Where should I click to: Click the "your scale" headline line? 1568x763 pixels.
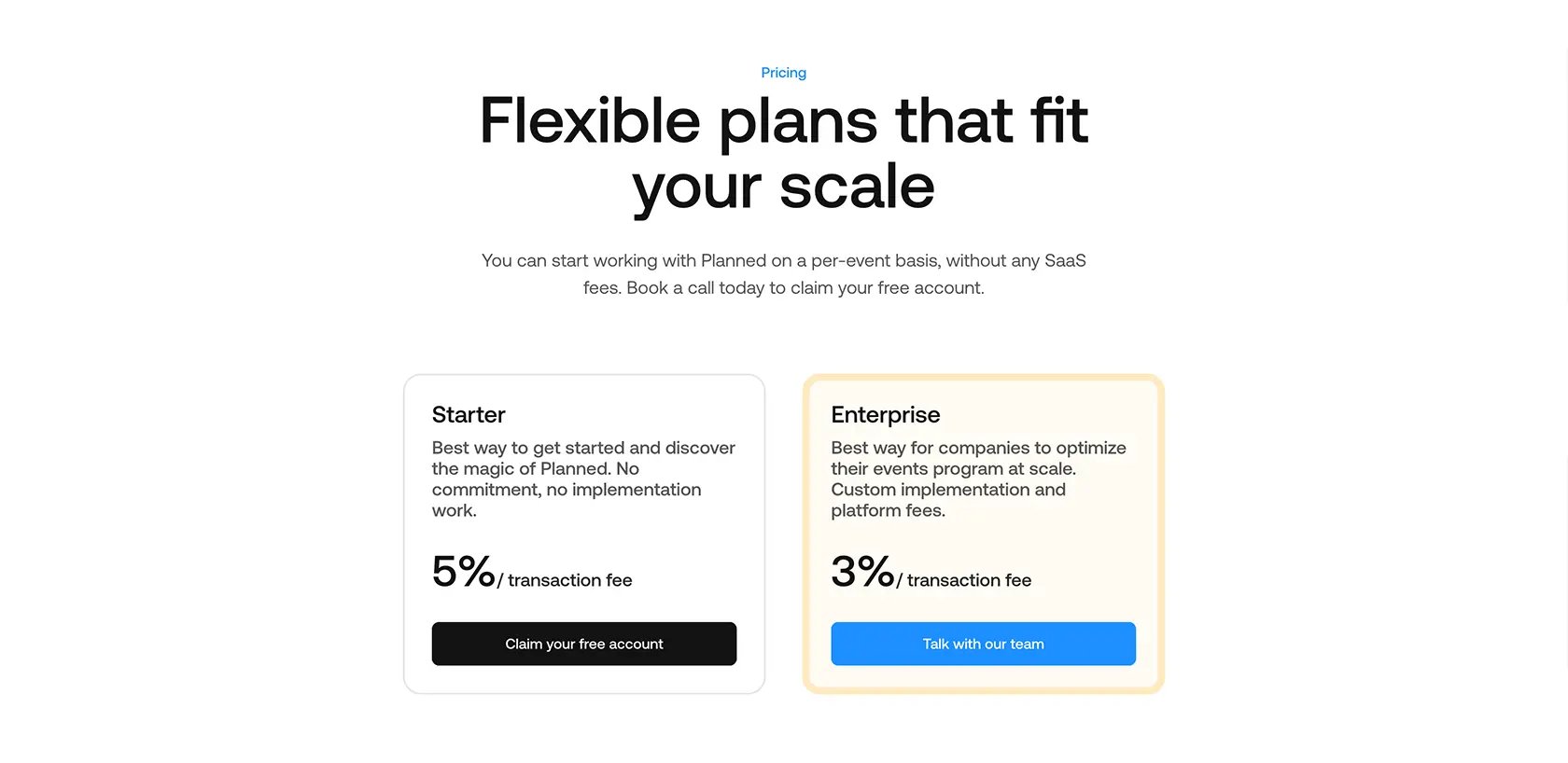click(x=784, y=187)
